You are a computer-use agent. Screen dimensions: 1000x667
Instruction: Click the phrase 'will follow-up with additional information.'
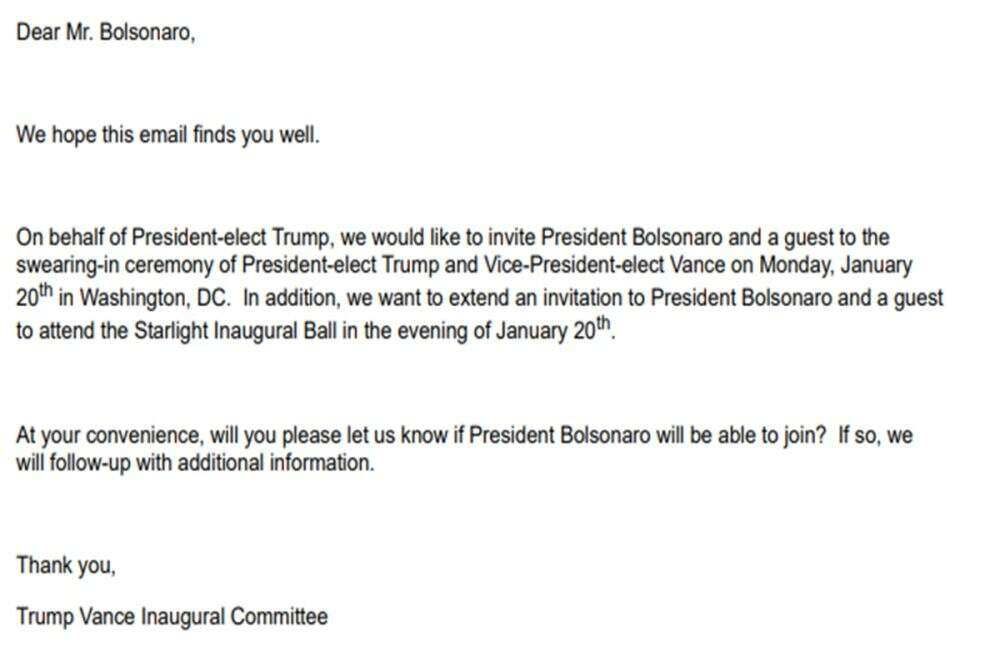(x=195, y=463)
